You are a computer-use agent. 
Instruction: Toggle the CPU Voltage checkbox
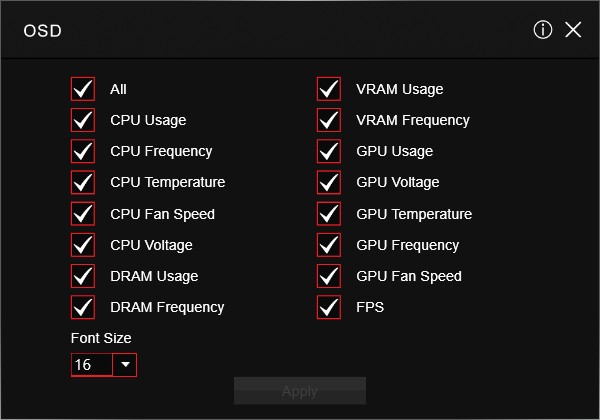point(83,245)
